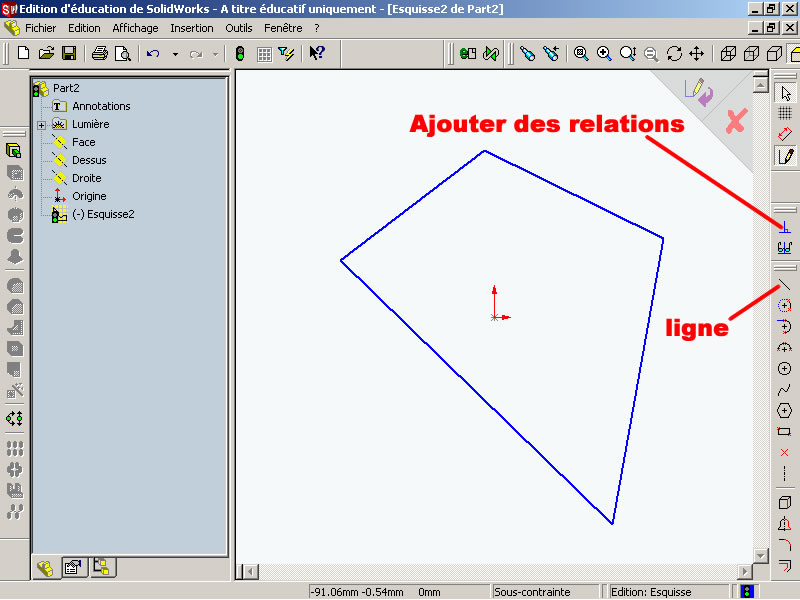
Task: Select the Offset Entities tool
Action: 785,565
